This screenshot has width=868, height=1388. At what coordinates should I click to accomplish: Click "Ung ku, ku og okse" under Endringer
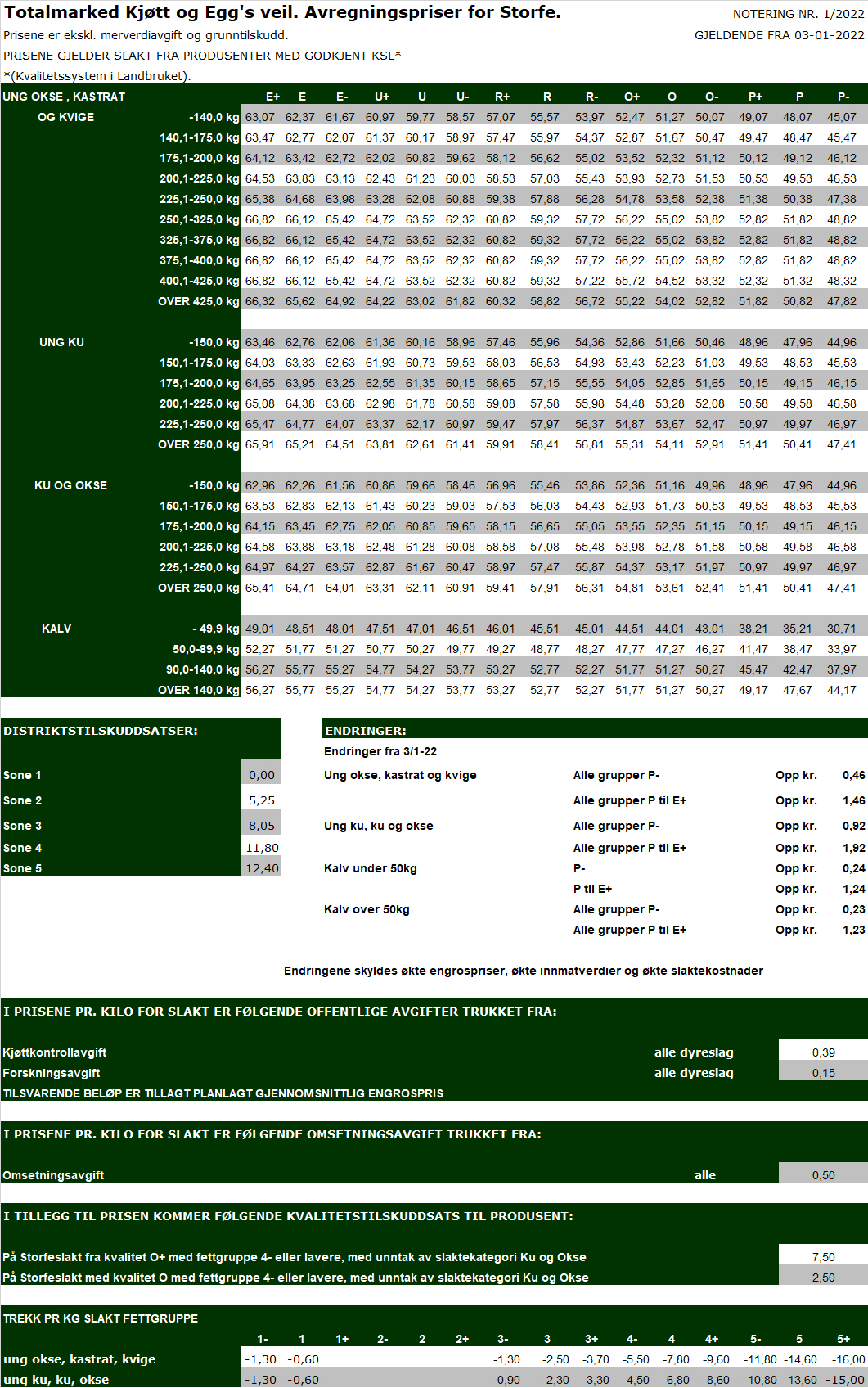pos(379,826)
